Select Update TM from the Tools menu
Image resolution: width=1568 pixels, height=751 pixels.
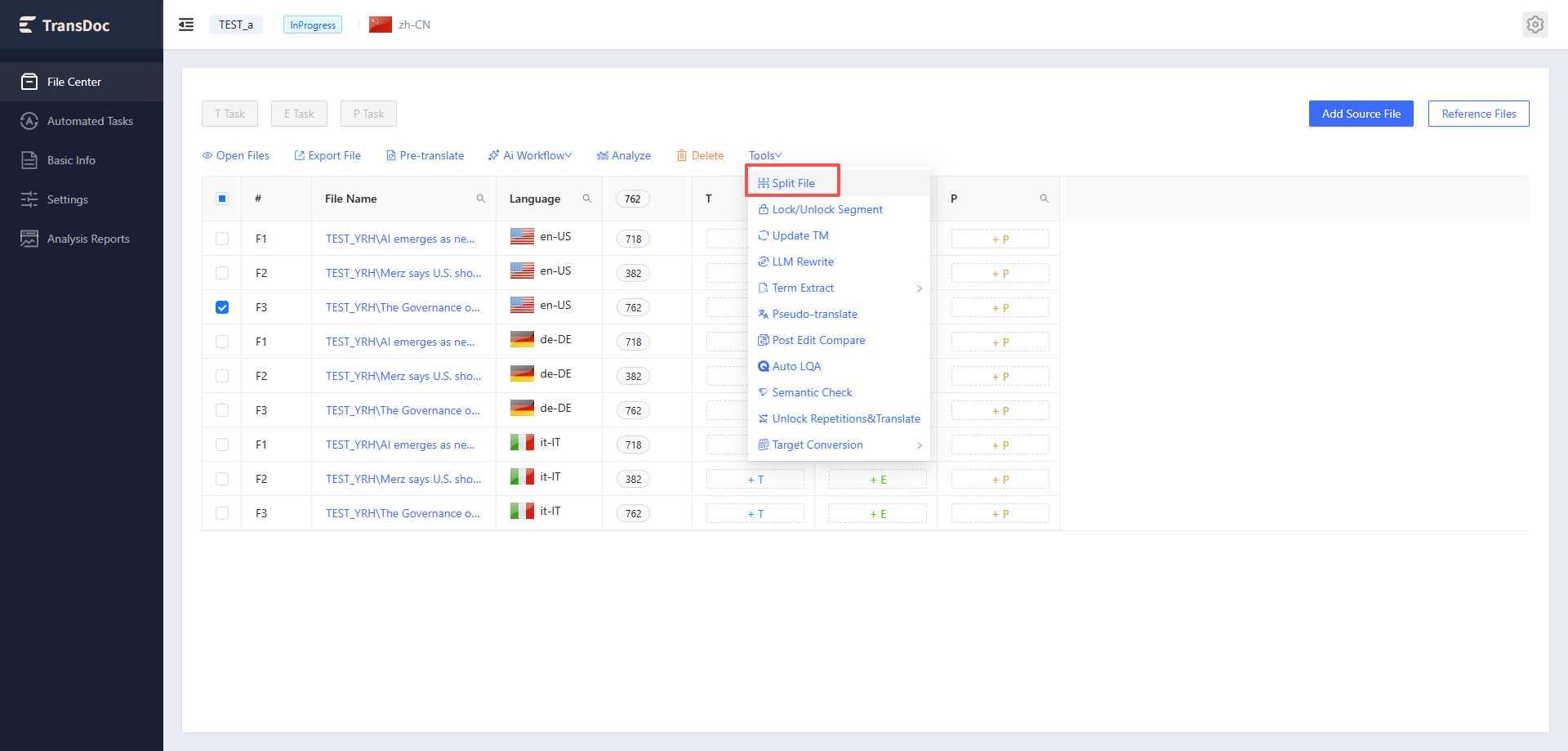click(839, 235)
